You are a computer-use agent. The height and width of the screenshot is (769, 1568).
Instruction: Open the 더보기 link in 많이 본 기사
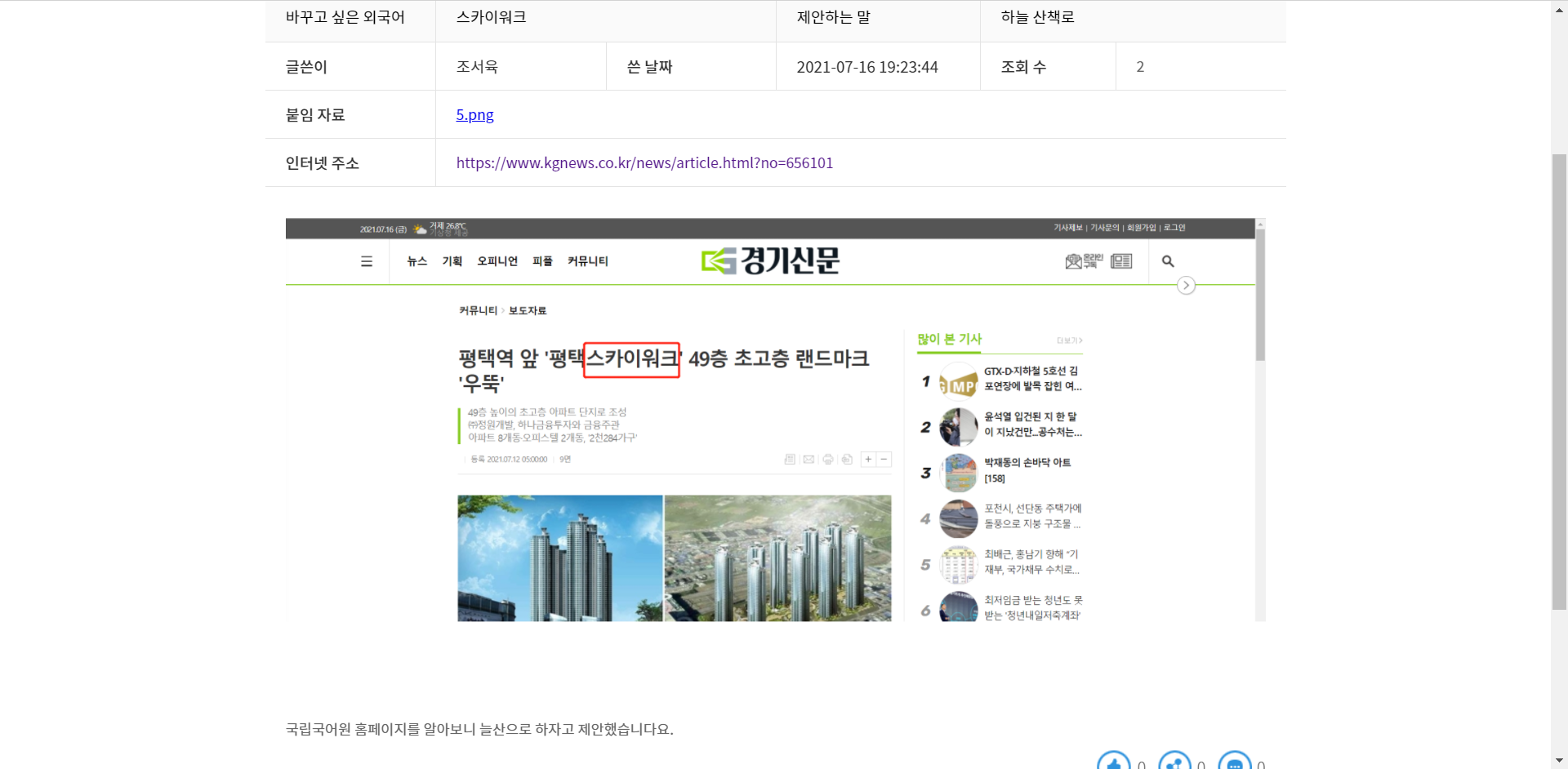coord(1069,340)
